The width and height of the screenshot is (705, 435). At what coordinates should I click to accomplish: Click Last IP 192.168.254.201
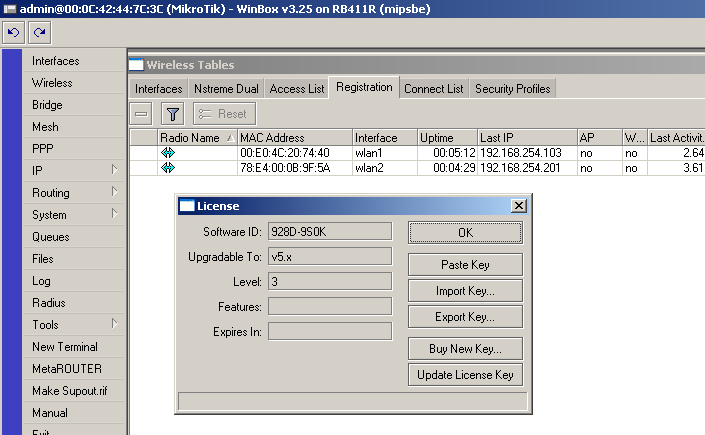coord(520,168)
